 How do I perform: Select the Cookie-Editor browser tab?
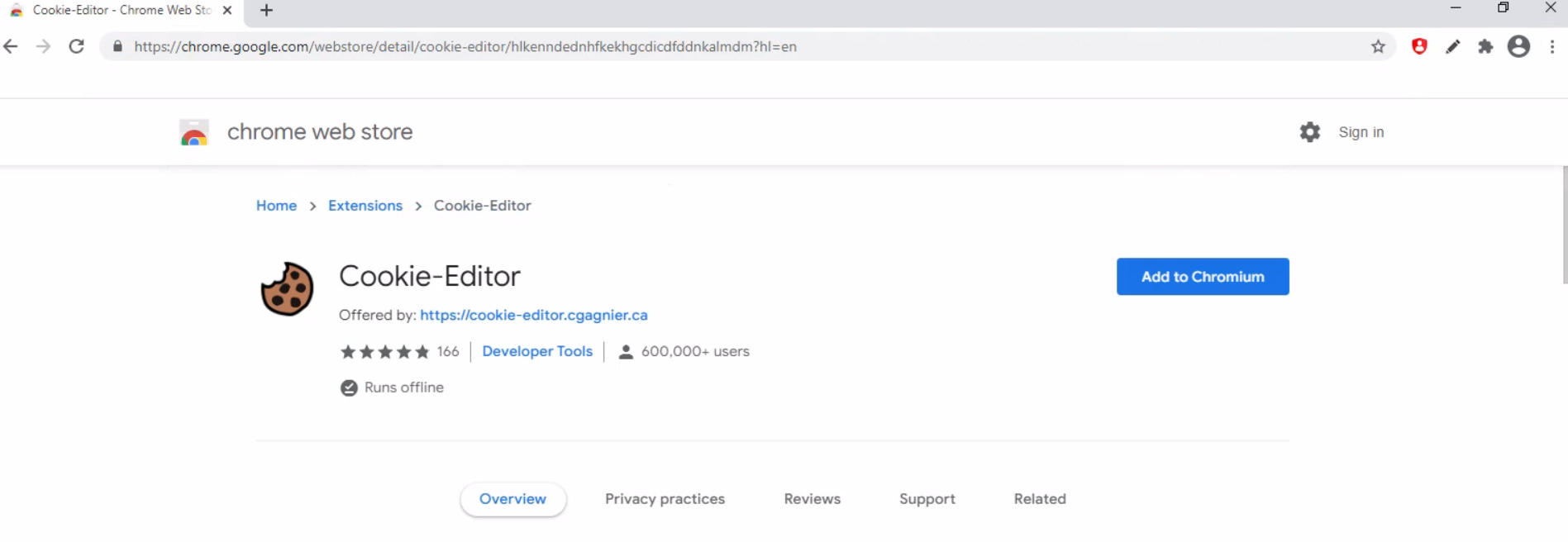pos(122,10)
